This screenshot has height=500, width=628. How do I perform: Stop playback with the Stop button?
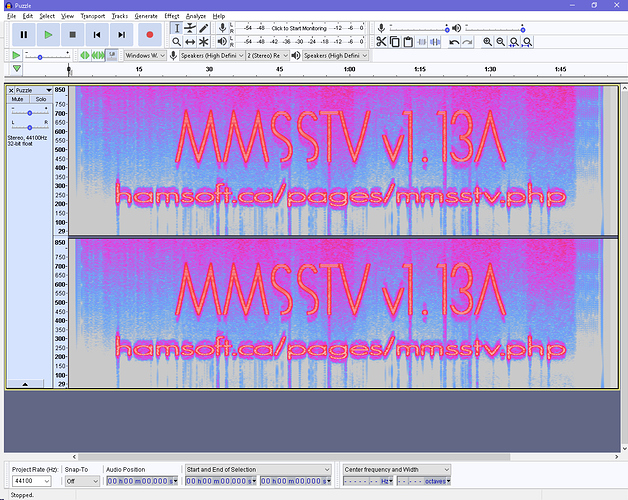(x=72, y=35)
